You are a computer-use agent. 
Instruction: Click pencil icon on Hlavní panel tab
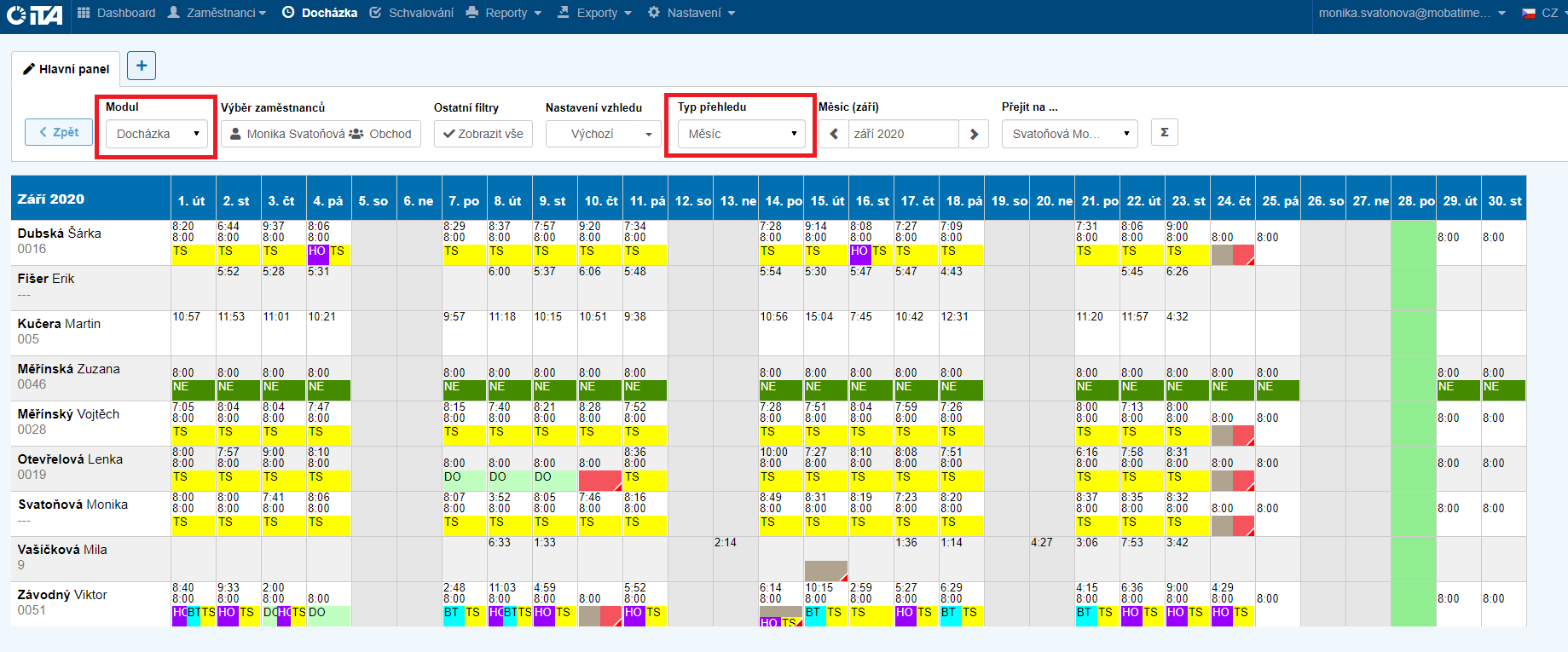pyautogui.click(x=29, y=69)
